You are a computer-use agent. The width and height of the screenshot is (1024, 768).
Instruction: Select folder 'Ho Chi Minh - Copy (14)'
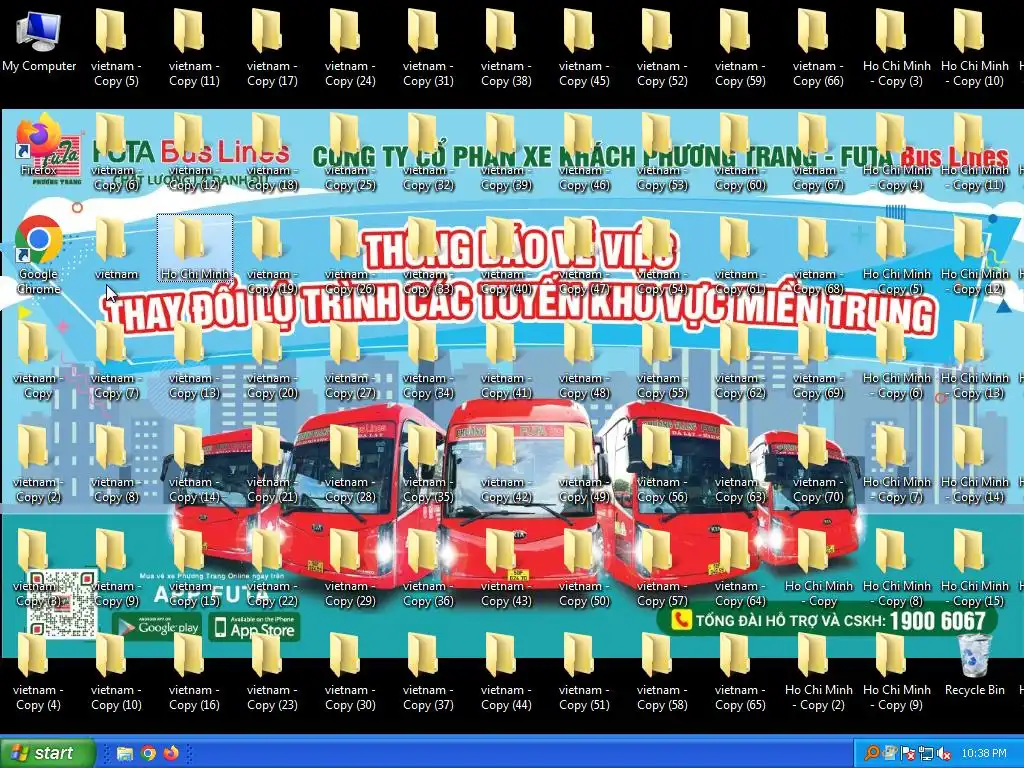[x=974, y=464]
